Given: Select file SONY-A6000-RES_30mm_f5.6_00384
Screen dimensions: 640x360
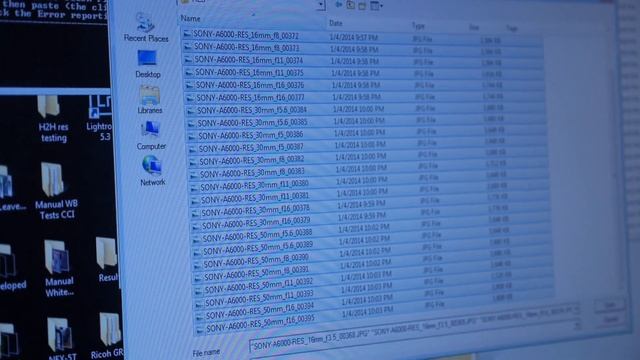Looking at the screenshot, I should coord(252,110).
